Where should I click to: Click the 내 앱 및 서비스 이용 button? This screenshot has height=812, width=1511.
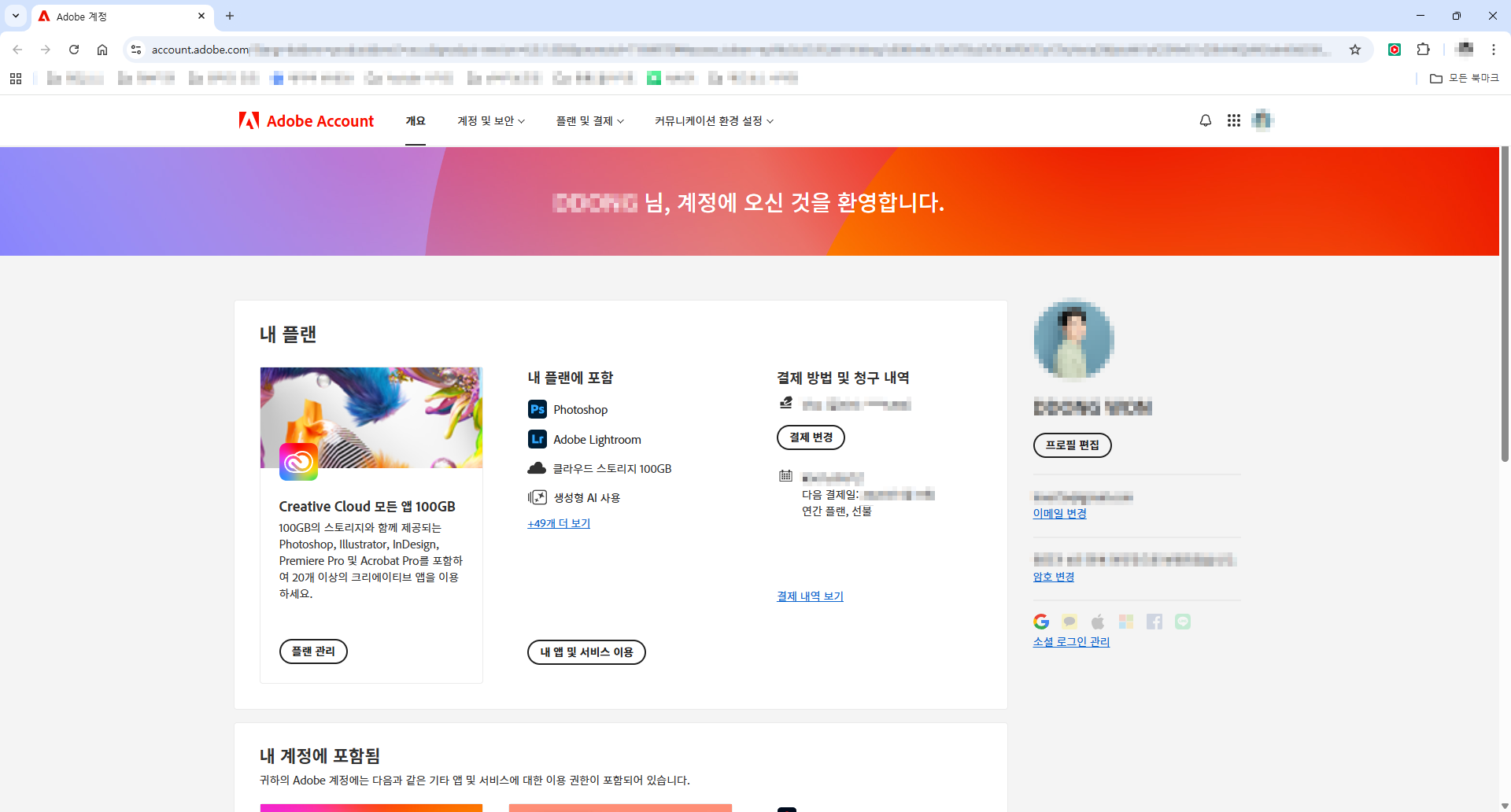[x=586, y=652]
